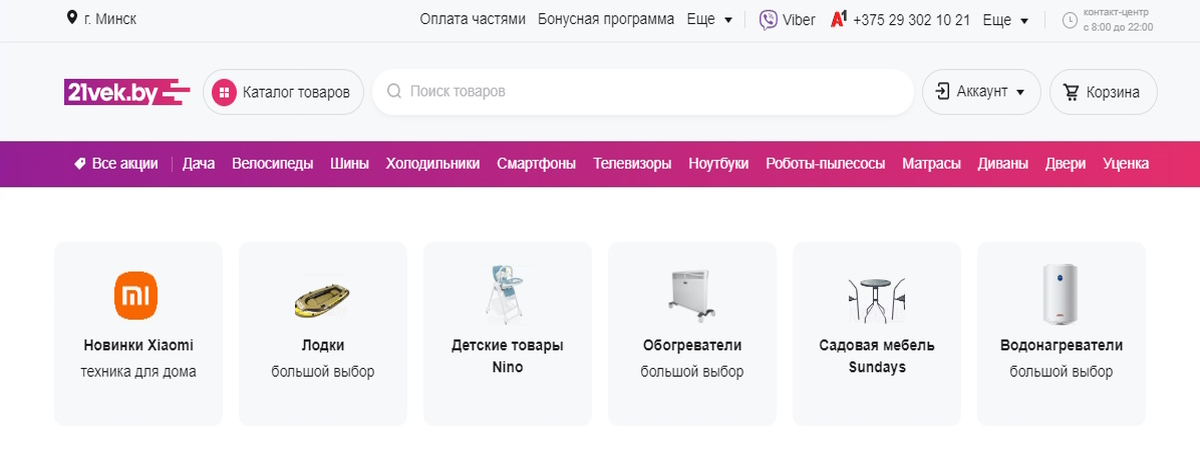Open Каталог товаров button
1200x450 pixels.
coord(283,92)
